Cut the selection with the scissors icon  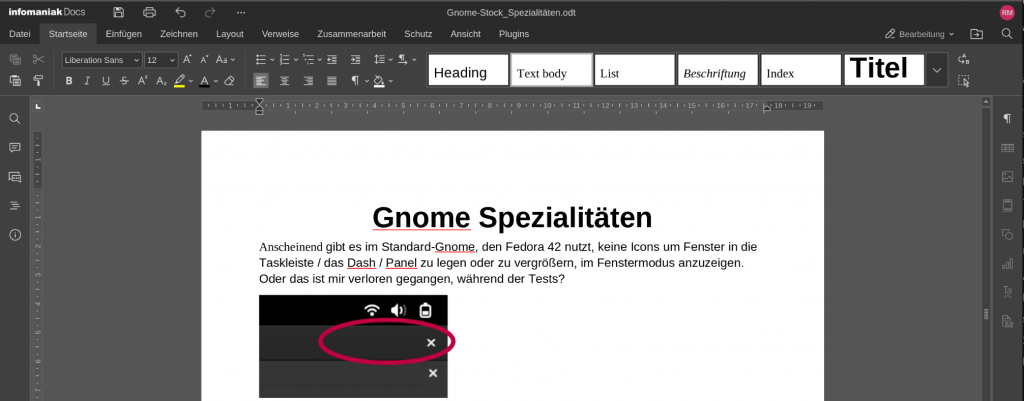pyautogui.click(x=38, y=59)
